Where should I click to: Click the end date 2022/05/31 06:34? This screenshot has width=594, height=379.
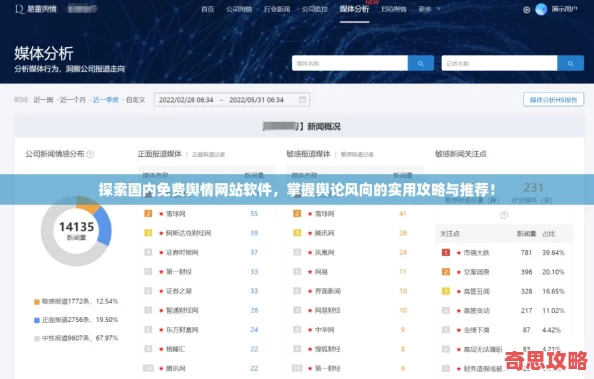click(256, 100)
